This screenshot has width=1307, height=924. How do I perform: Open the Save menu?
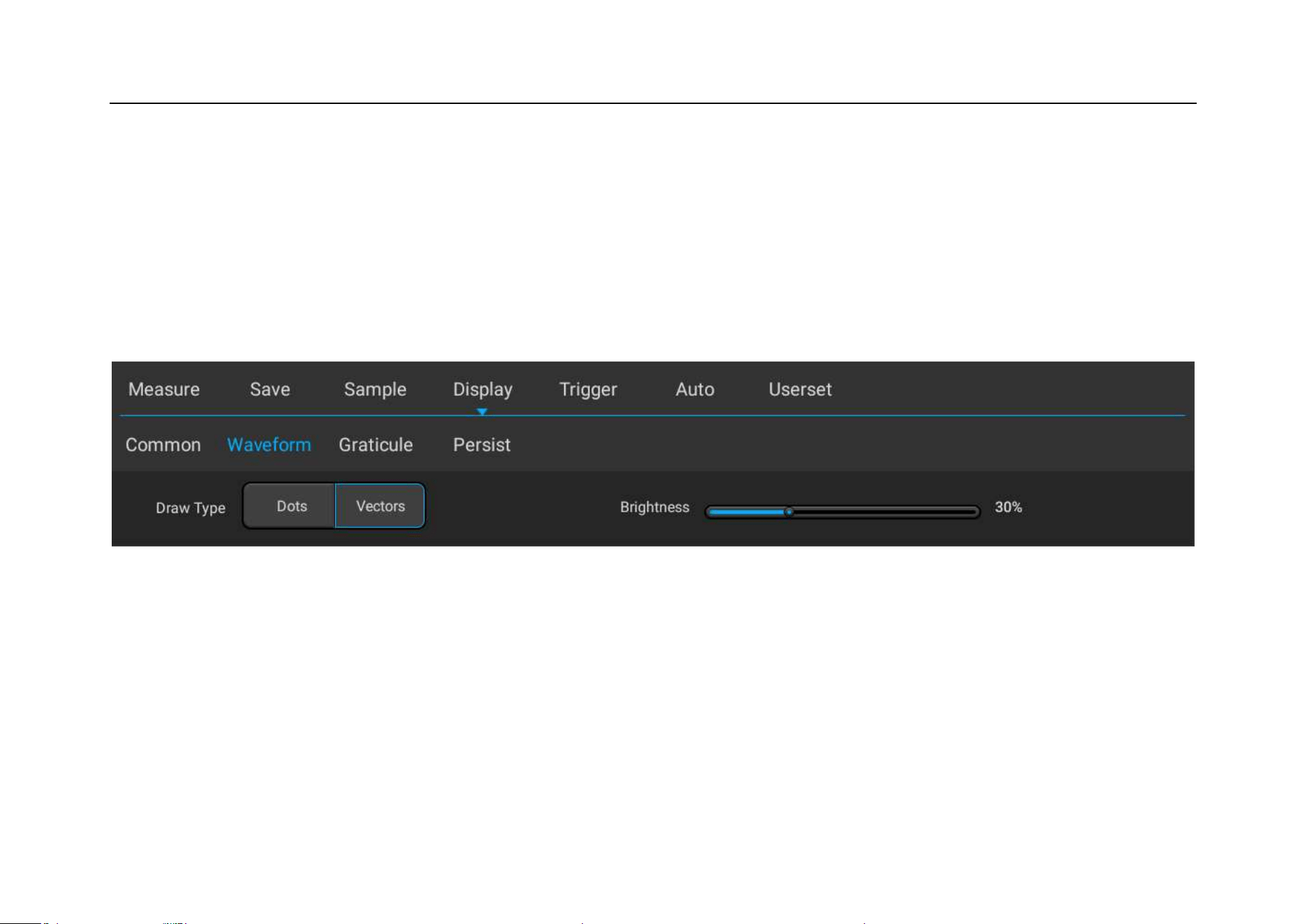[270, 389]
